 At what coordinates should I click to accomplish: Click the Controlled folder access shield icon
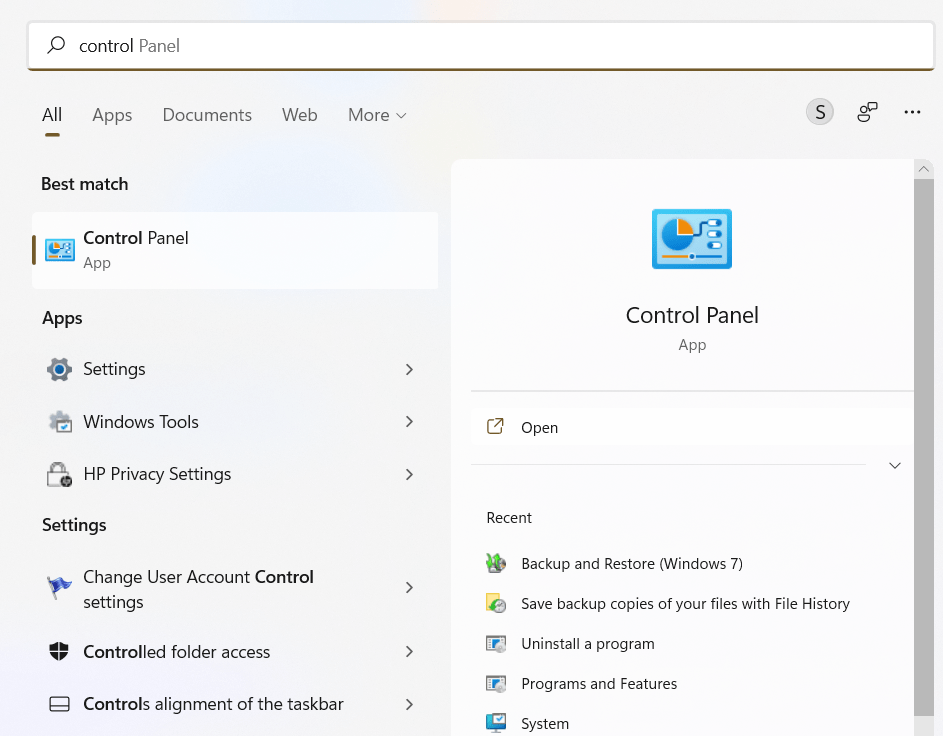point(59,651)
